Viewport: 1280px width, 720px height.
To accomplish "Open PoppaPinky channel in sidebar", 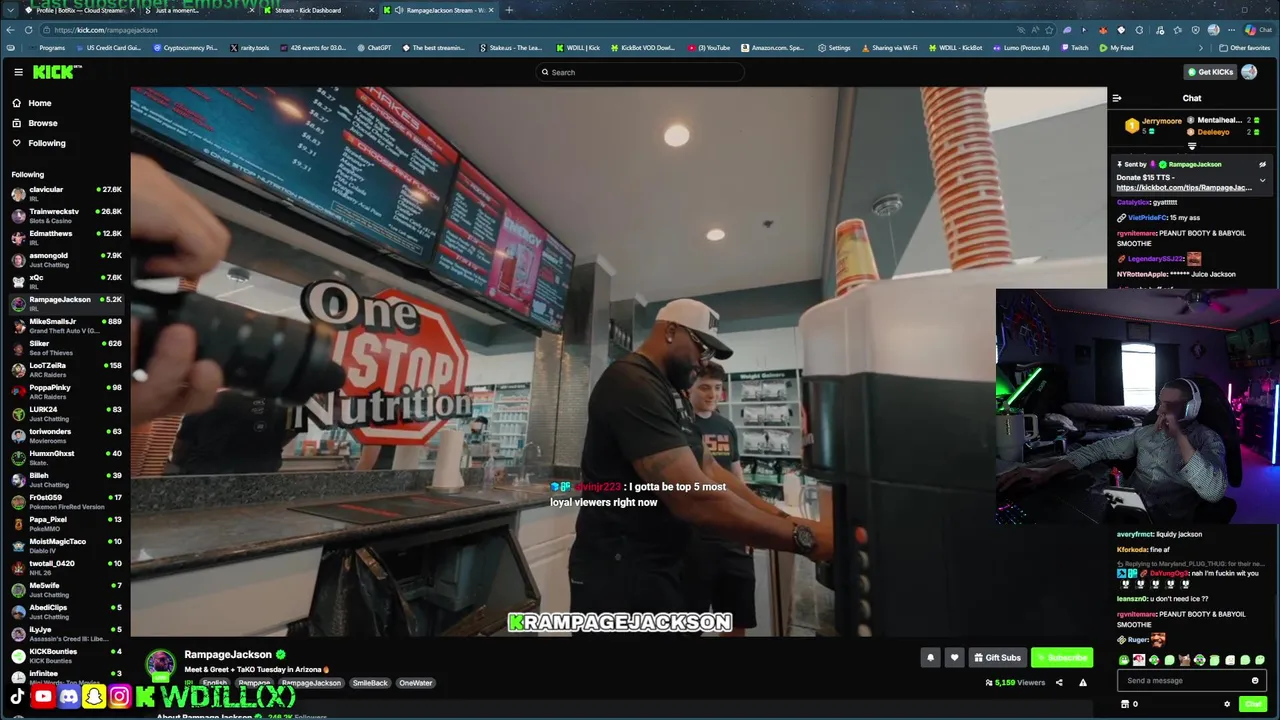I will pyautogui.click(x=65, y=392).
